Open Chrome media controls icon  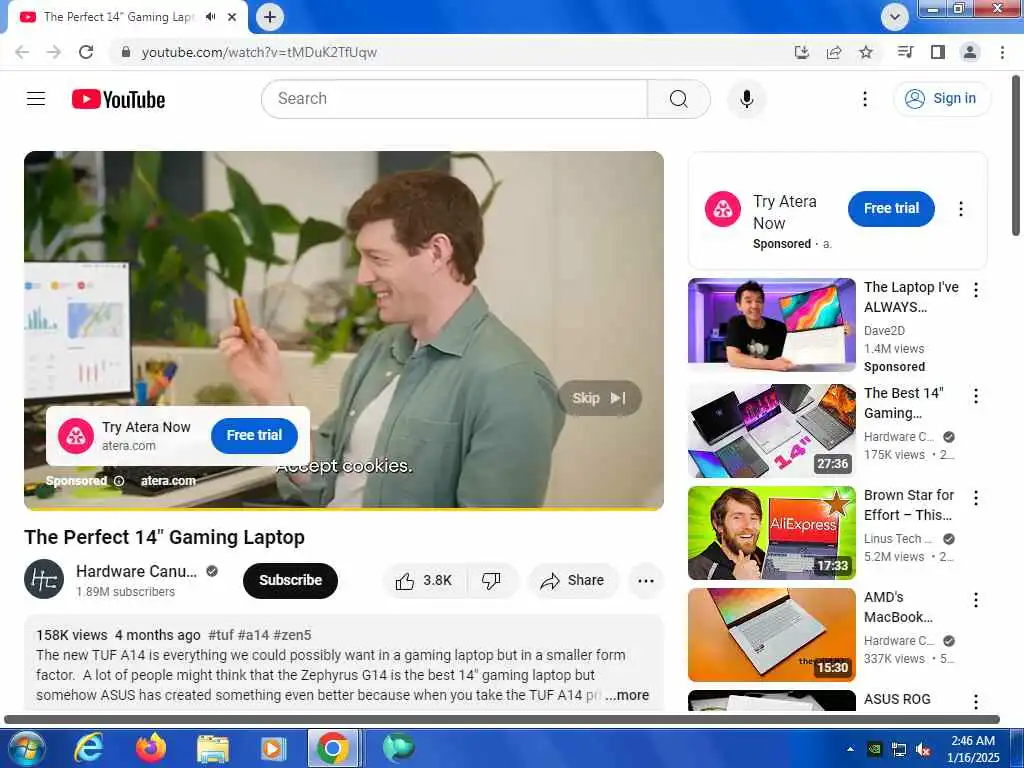pos(905,52)
